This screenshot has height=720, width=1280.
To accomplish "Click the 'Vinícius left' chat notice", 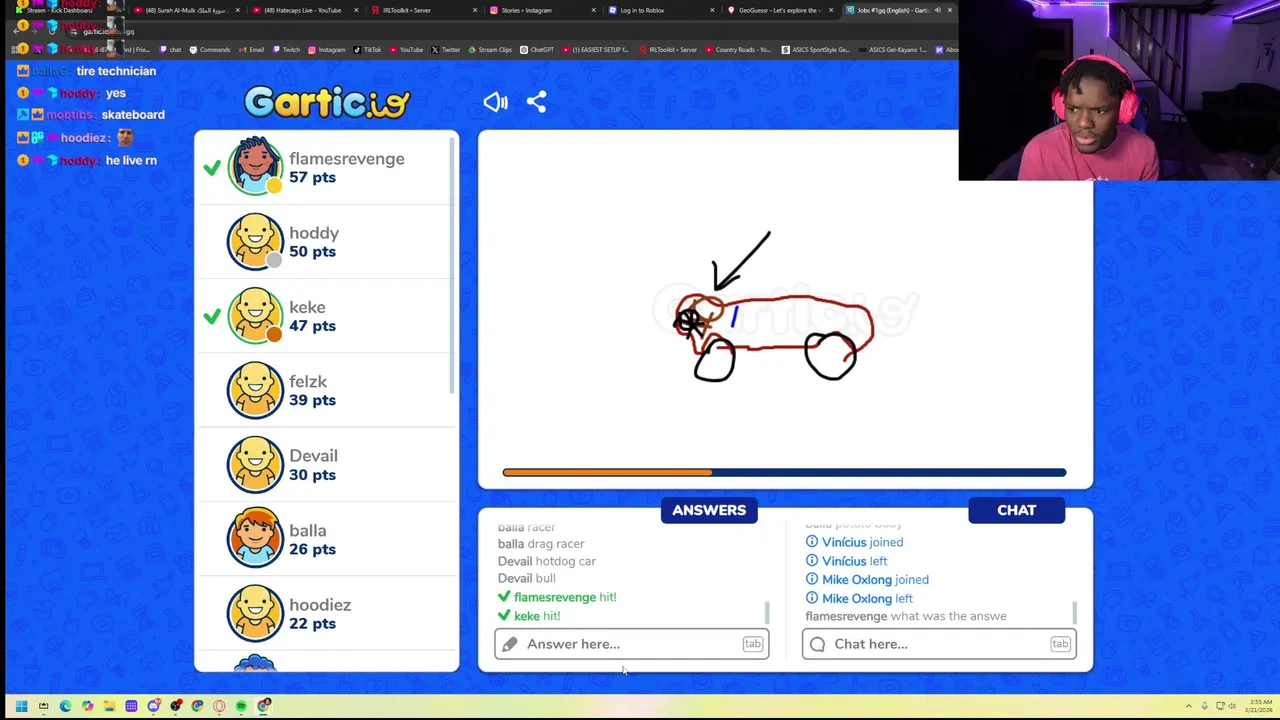I will click(847, 561).
